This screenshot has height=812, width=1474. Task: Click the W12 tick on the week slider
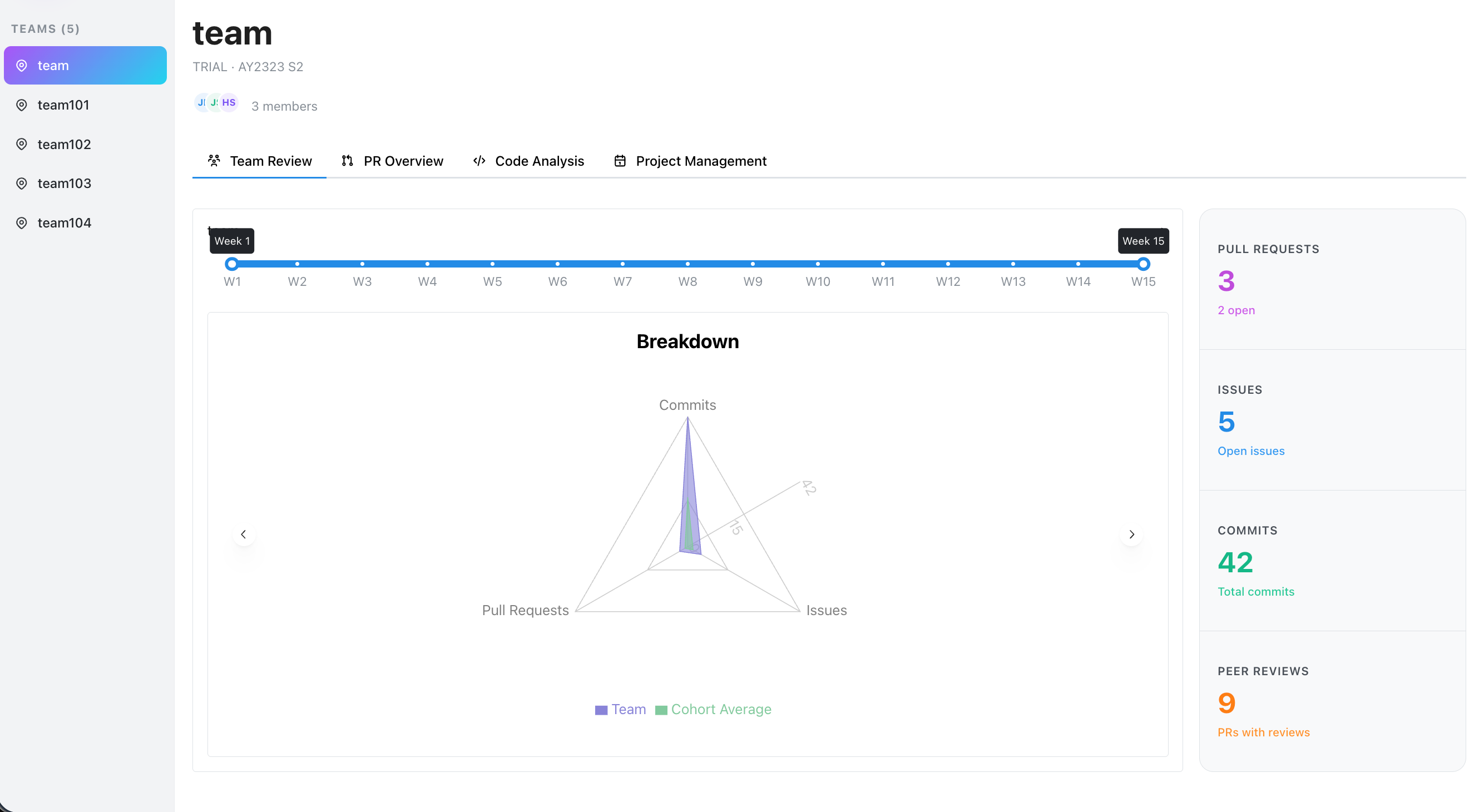(x=948, y=264)
